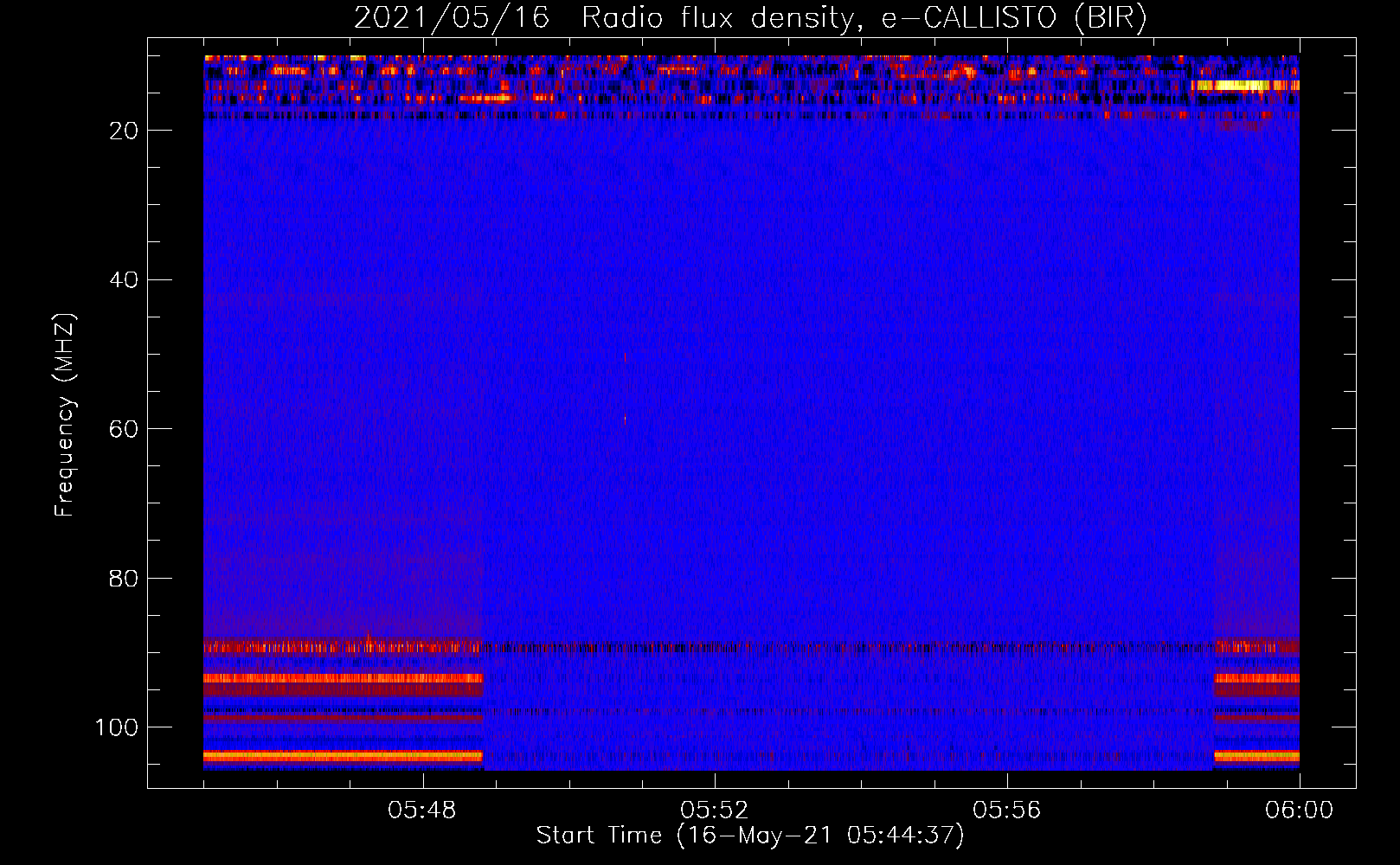Click the 100 MHz frequency tick label

(x=117, y=727)
